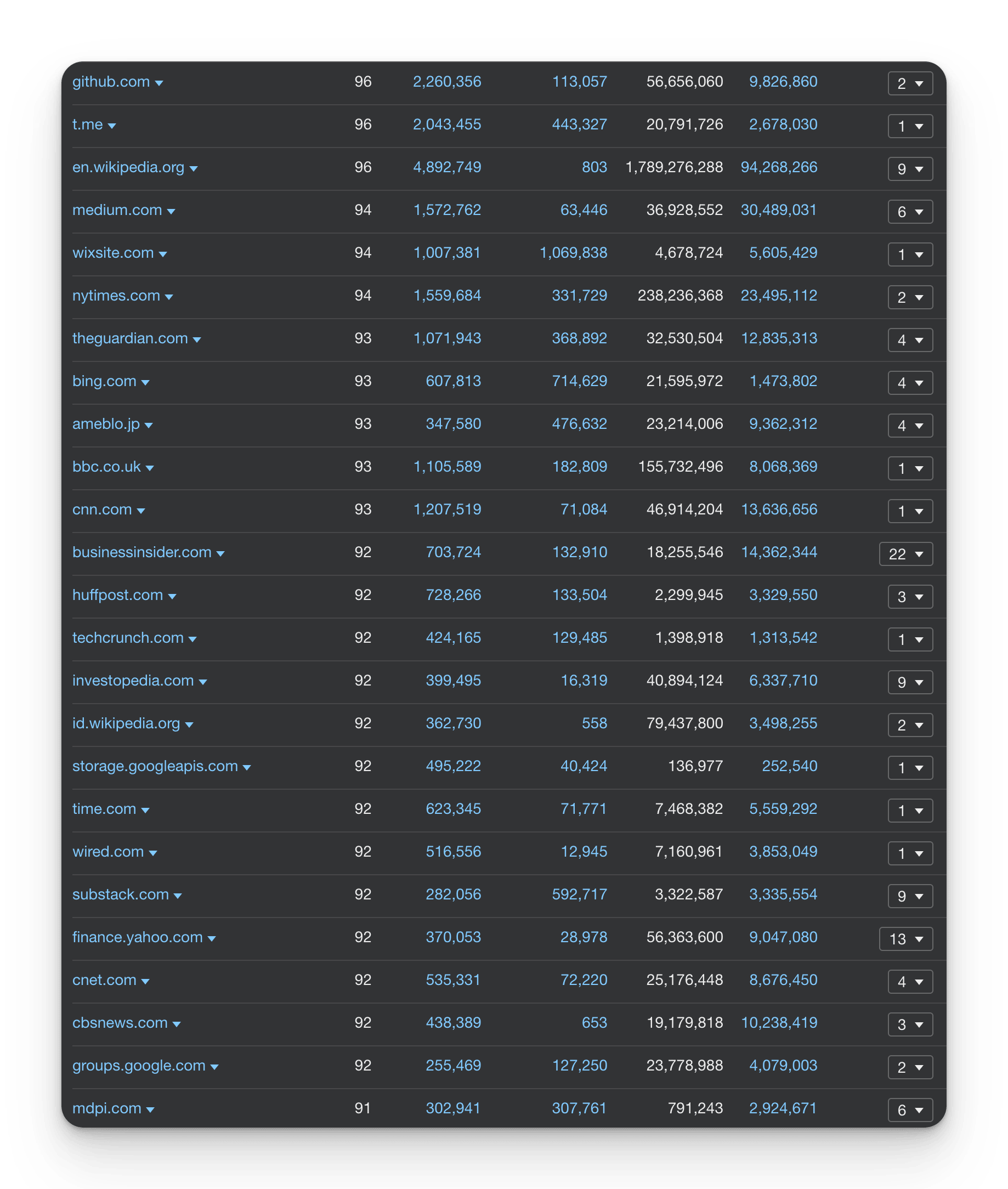This screenshot has width=1008, height=1189.
Task: Expand the caret beside substack.com
Action: [x=178, y=896]
